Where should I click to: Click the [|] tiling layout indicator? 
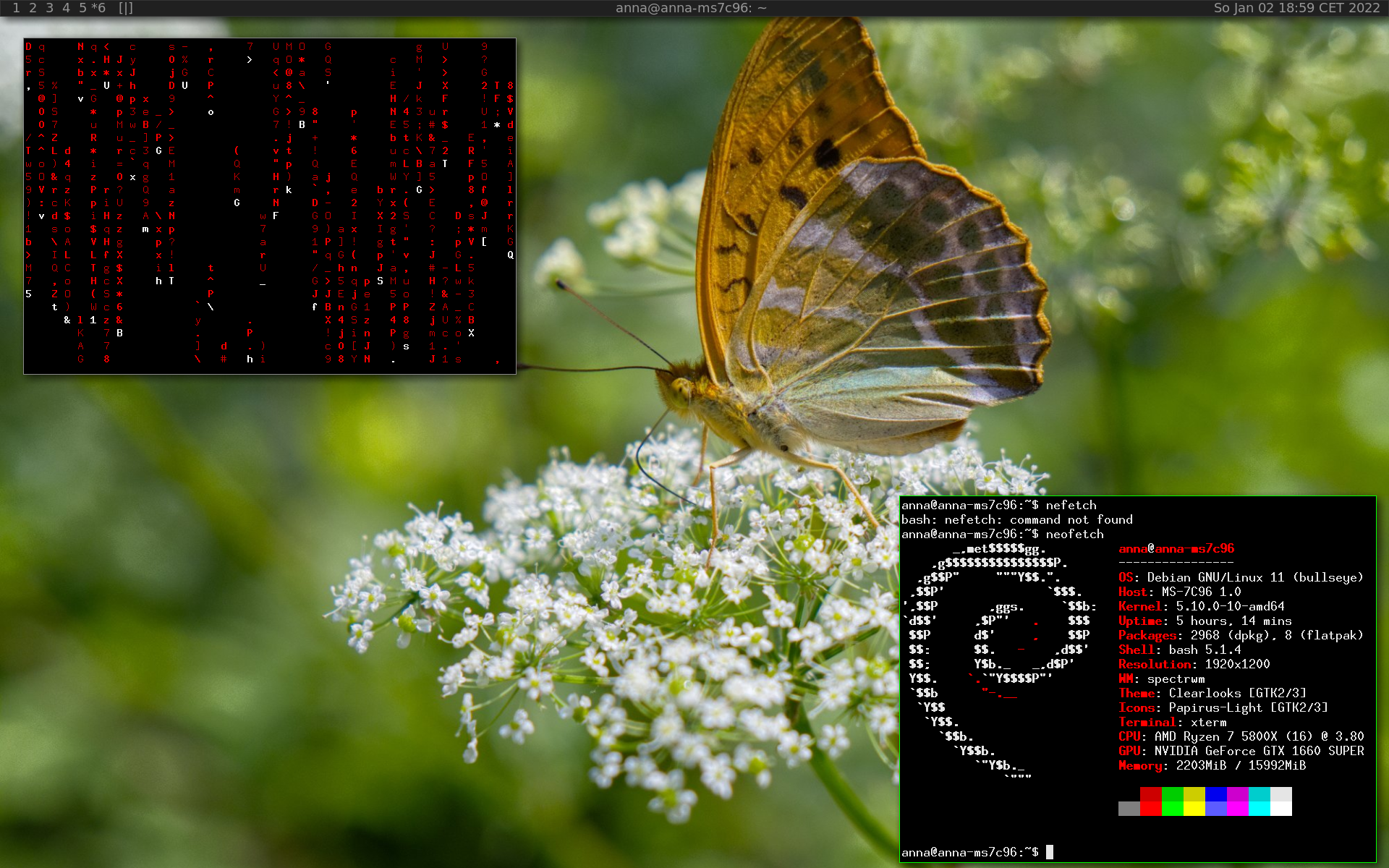126,8
